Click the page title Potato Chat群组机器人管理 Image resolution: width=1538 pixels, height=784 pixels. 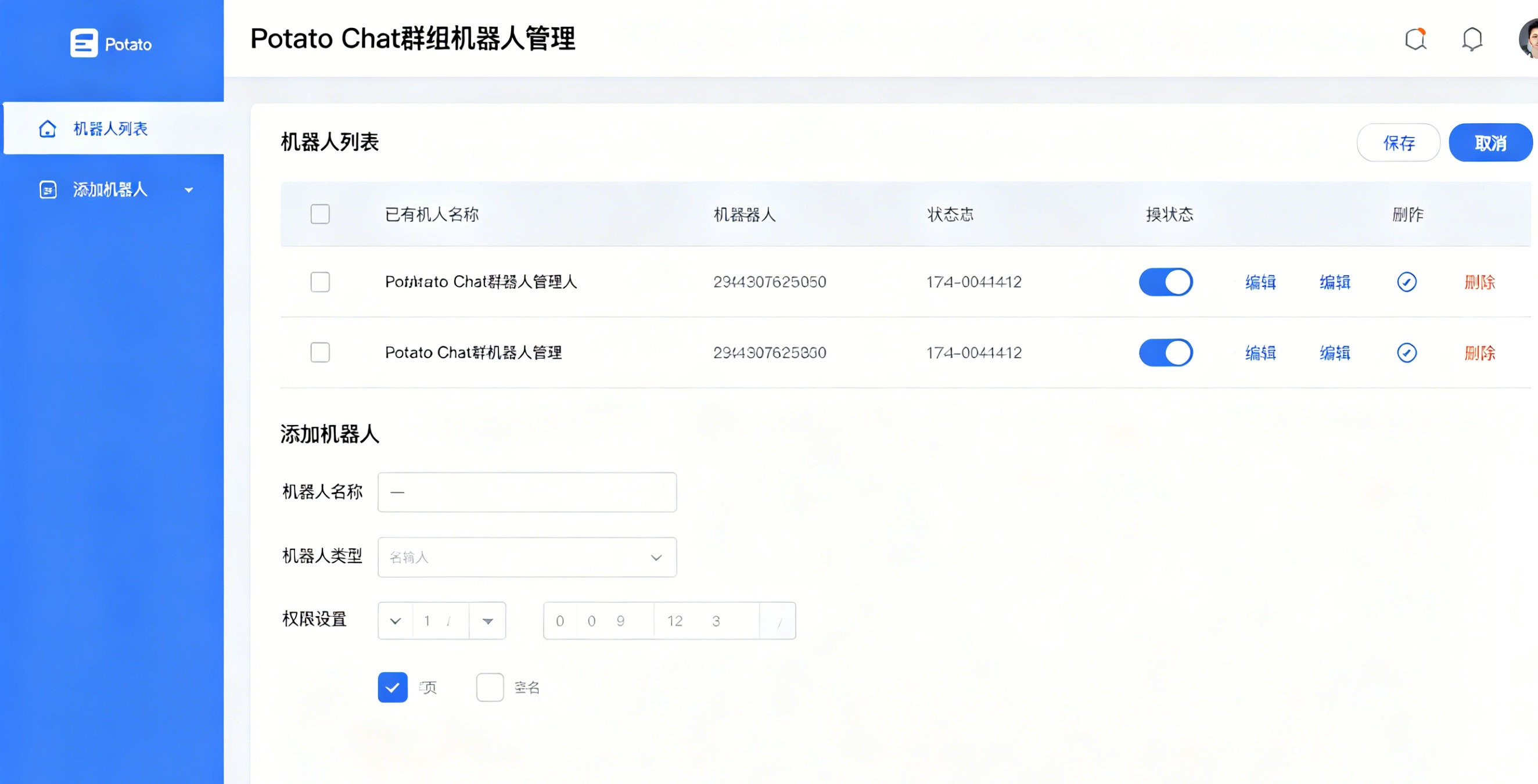coord(412,39)
